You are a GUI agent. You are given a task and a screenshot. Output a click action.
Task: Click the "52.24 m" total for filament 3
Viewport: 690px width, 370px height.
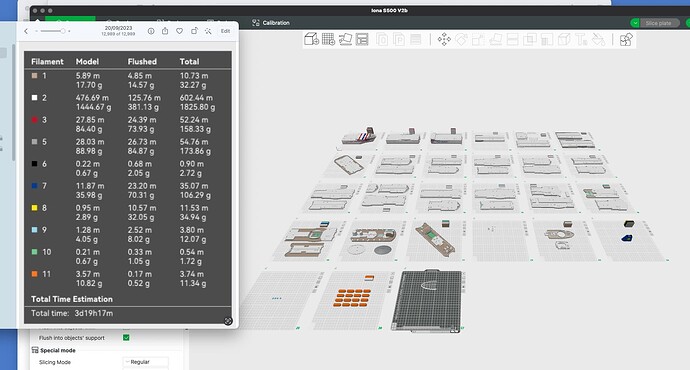(194, 120)
